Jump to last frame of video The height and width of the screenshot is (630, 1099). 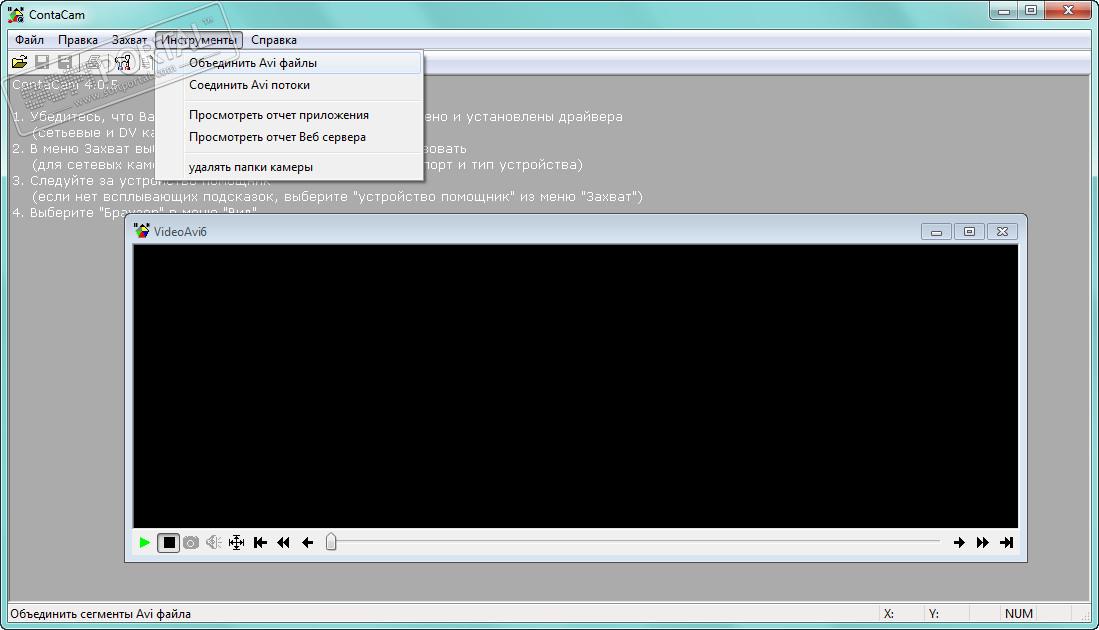tap(1006, 542)
